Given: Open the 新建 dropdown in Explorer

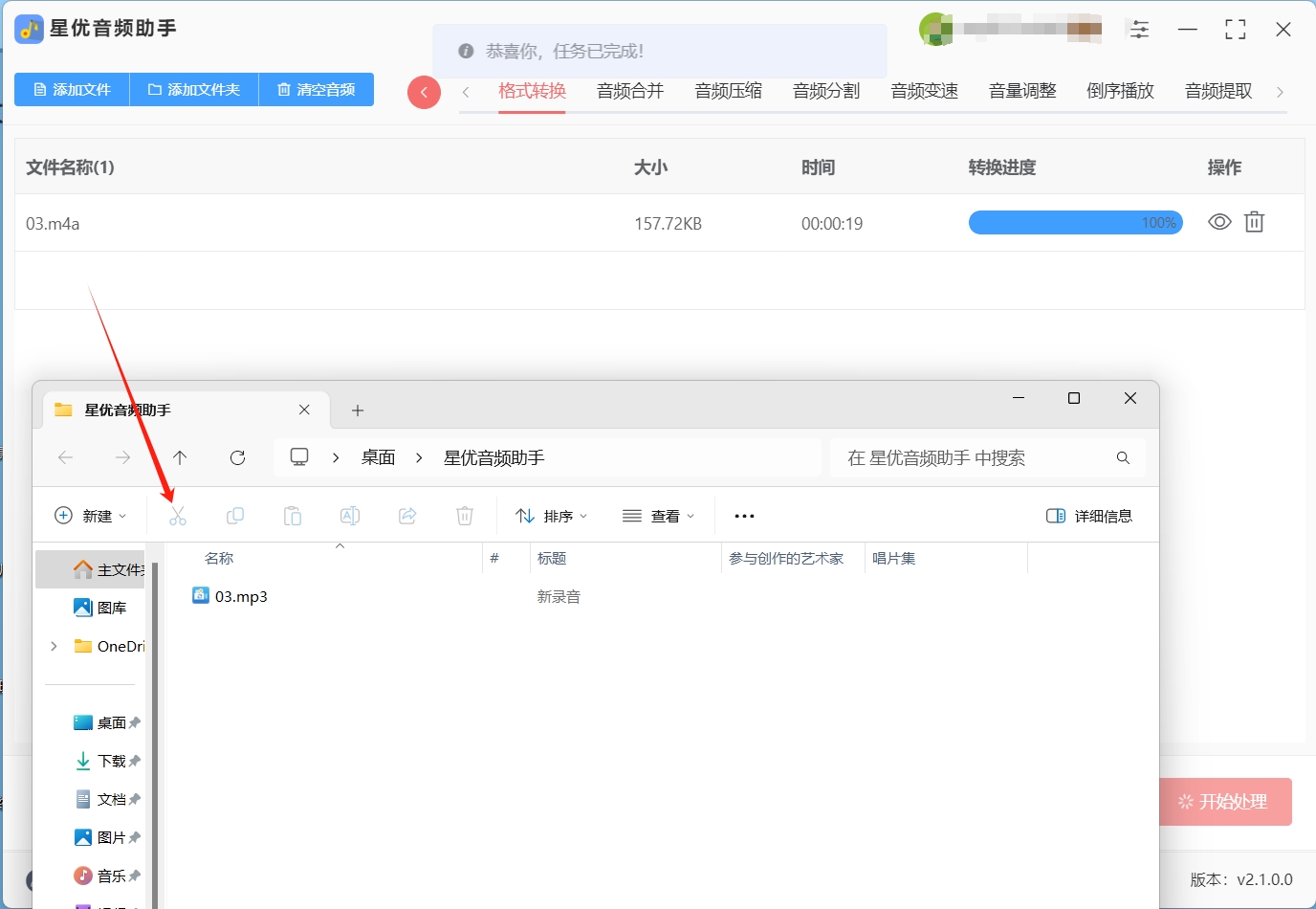Looking at the screenshot, I should 91,516.
